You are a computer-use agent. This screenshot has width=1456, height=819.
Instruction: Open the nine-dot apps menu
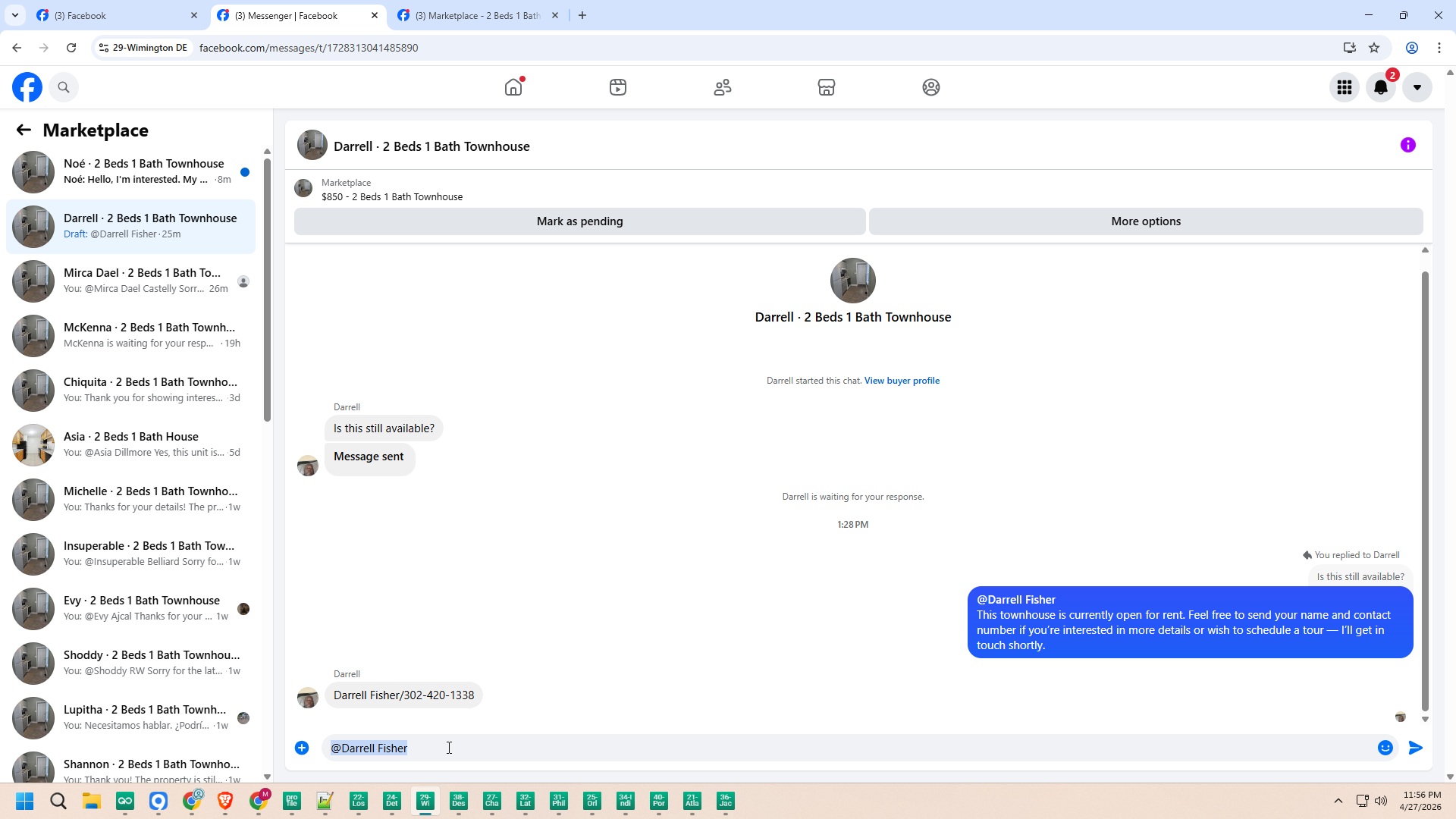pos(1345,87)
